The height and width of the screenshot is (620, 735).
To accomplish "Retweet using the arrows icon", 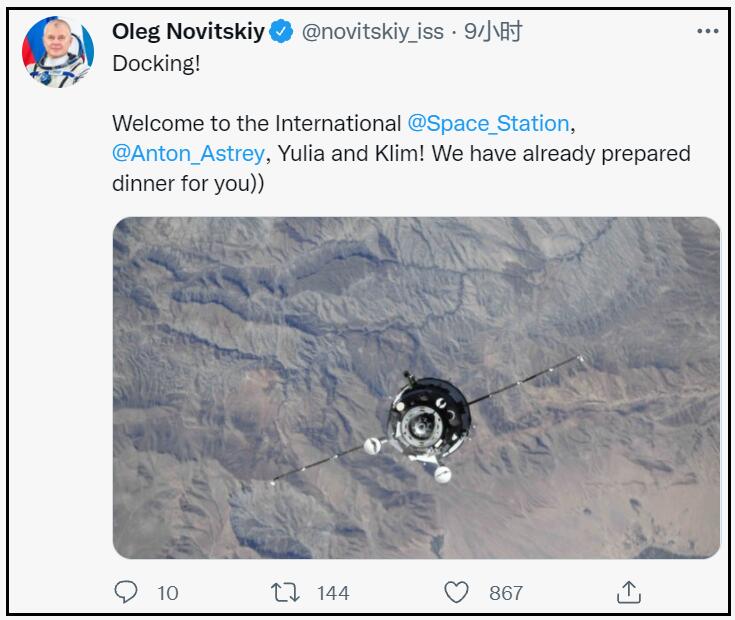I will pyautogui.click(x=285, y=592).
